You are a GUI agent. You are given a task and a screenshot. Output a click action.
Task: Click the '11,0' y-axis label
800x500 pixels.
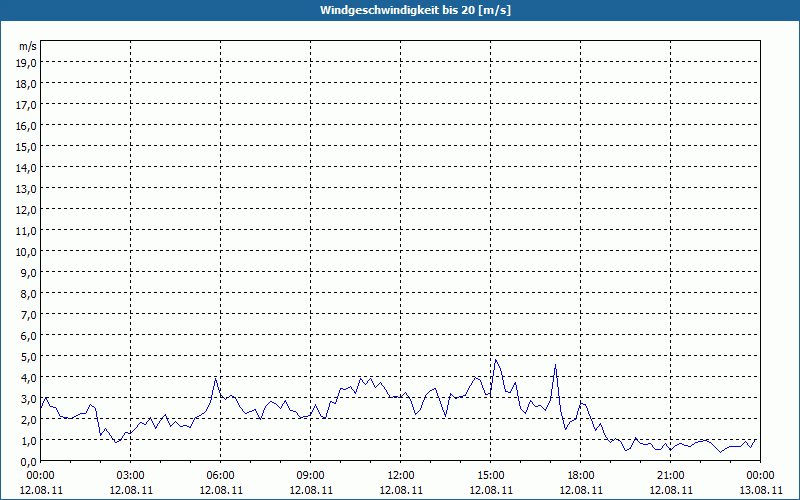pos(27,231)
